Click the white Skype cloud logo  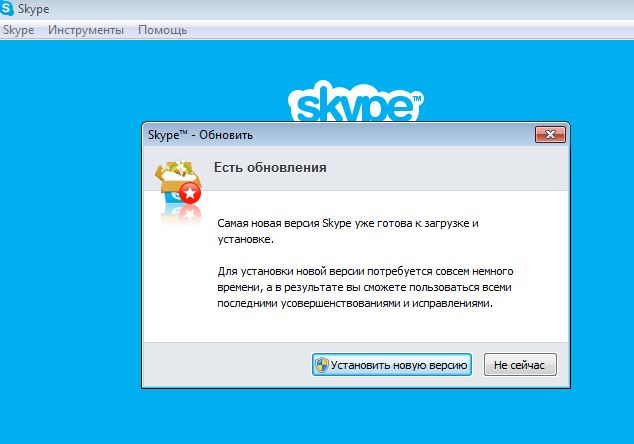click(x=355, y=101)
